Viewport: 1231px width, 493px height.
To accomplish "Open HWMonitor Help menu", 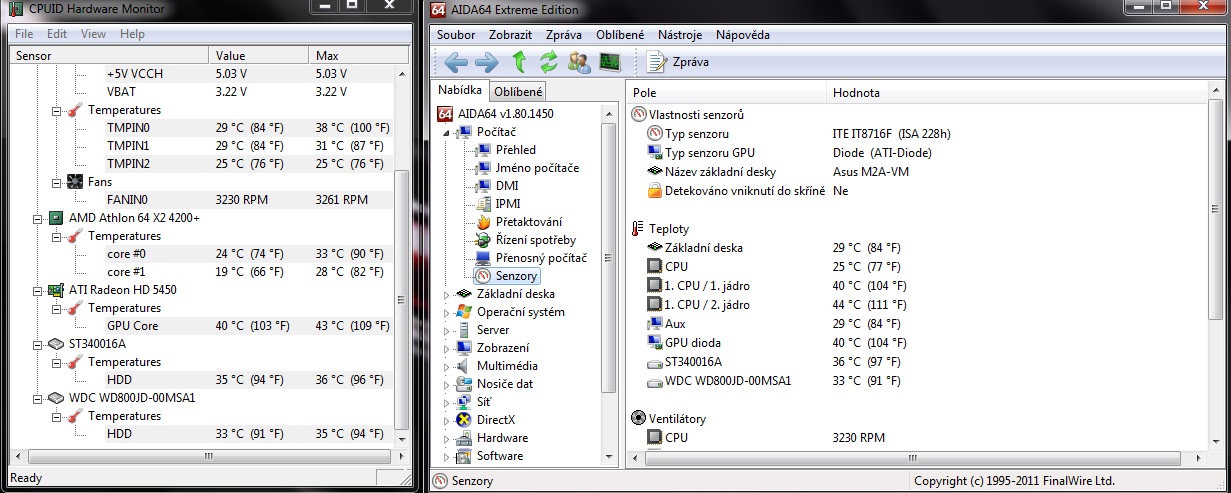I will [132, 34].
